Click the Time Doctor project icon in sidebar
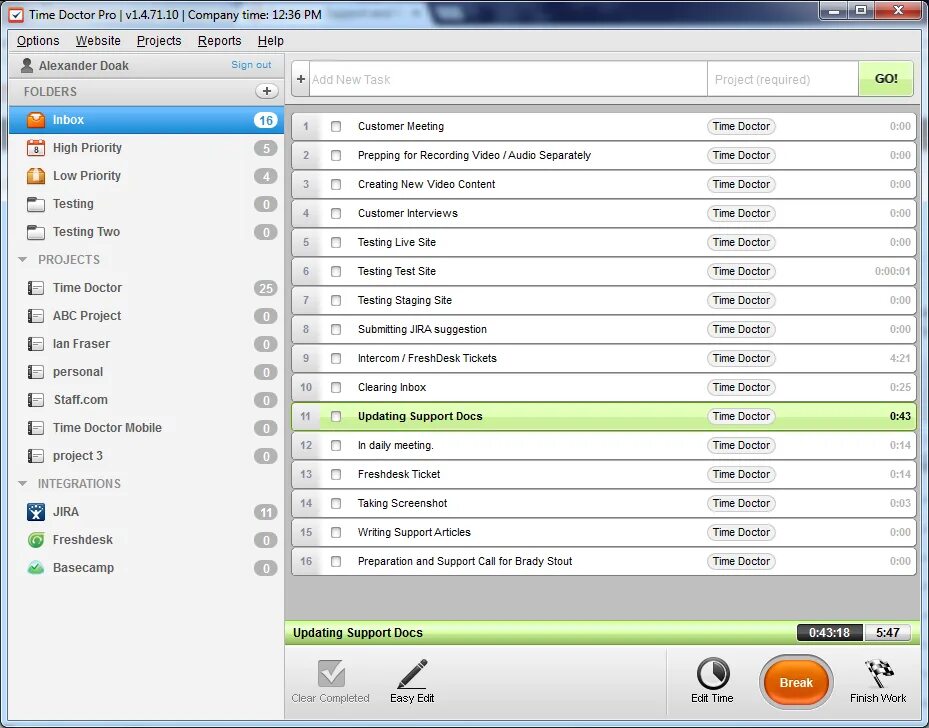This screenshot has height=728, width=929. (x=36, y=288)
